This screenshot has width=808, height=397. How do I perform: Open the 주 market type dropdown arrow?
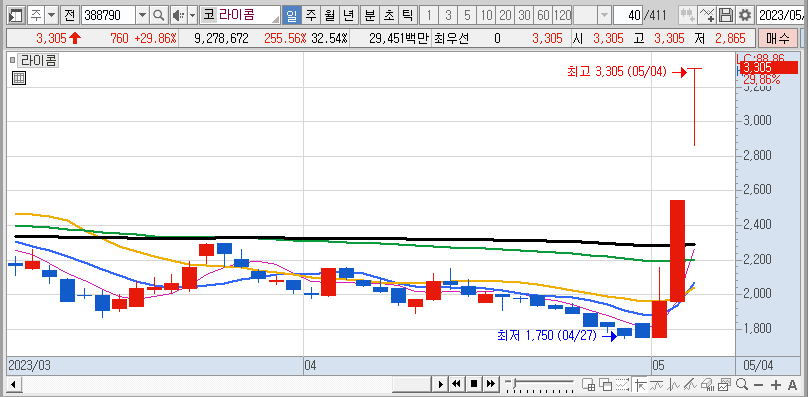(52, 15)
